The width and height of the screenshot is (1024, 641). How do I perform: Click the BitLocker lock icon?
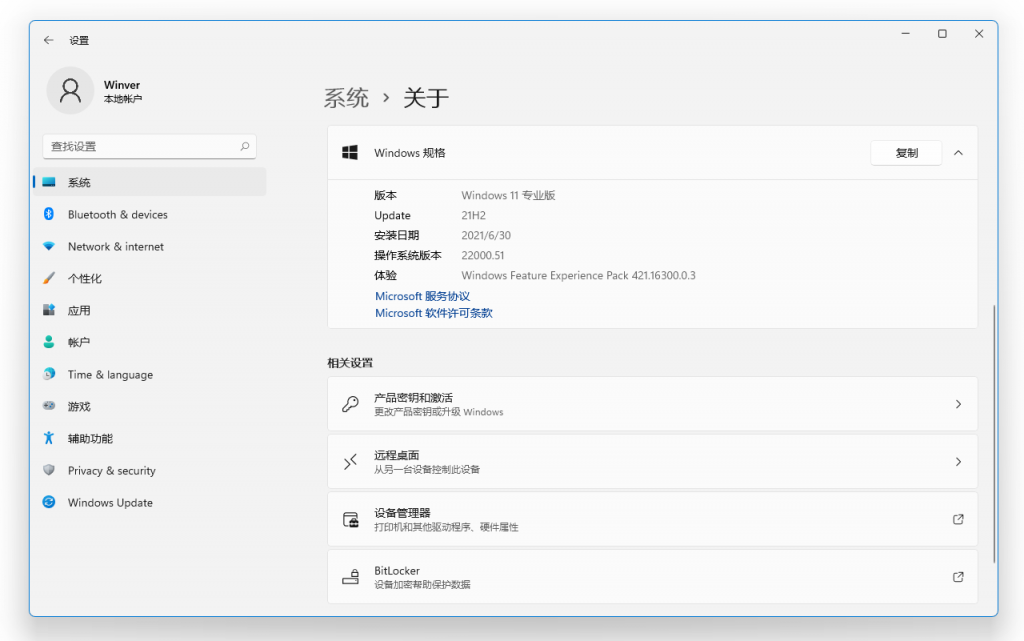tap(351, 576)
